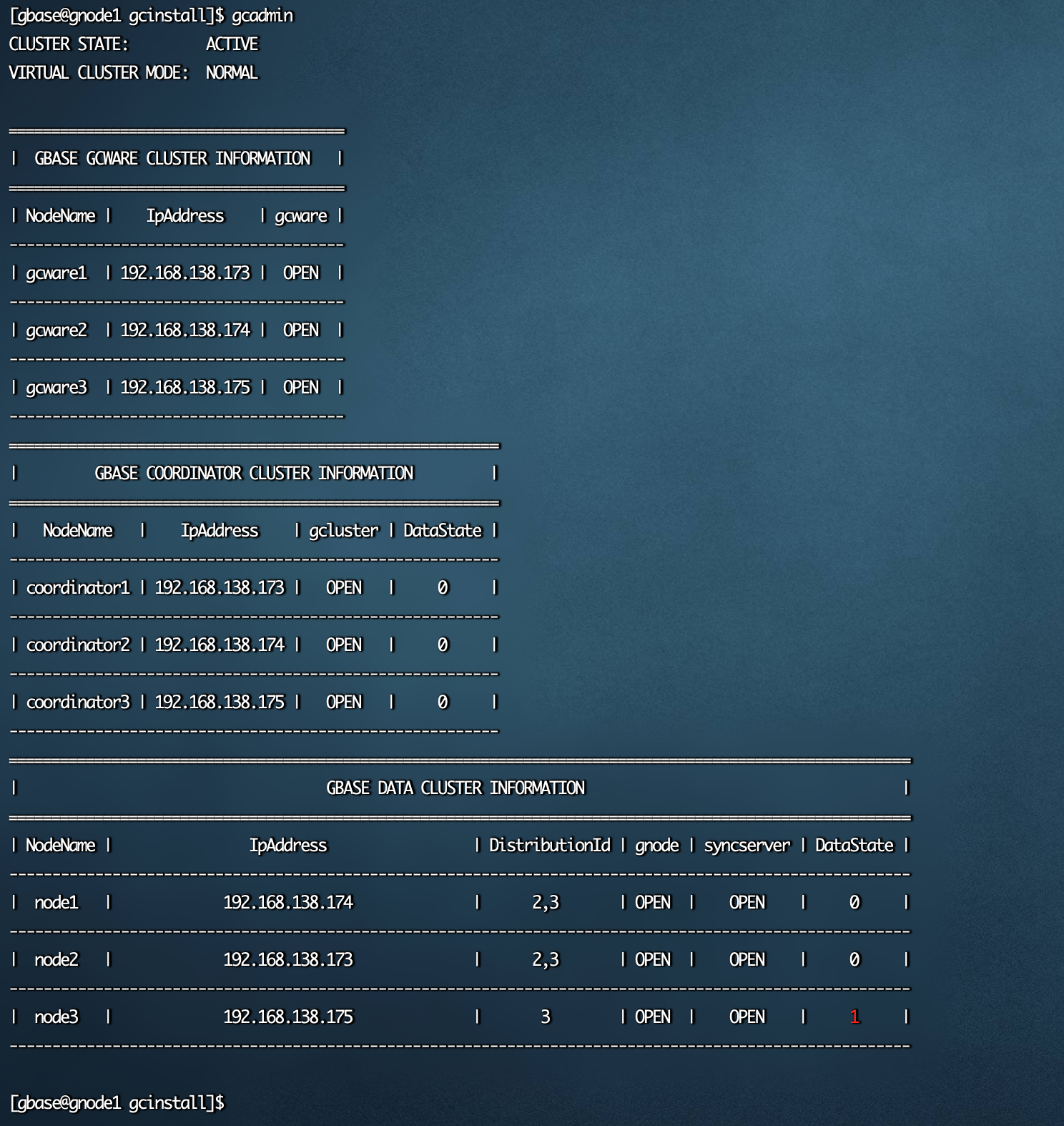Viewport: 1064px width, 1126px height.
Task: Click the gcluster column header
Action: 344,531
